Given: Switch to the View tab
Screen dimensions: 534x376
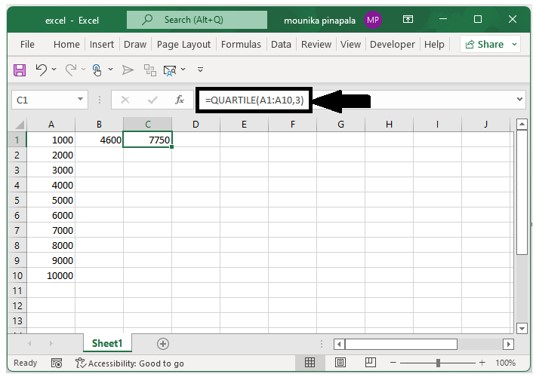Looking at the screenshot, I should (x=350, y=44).
